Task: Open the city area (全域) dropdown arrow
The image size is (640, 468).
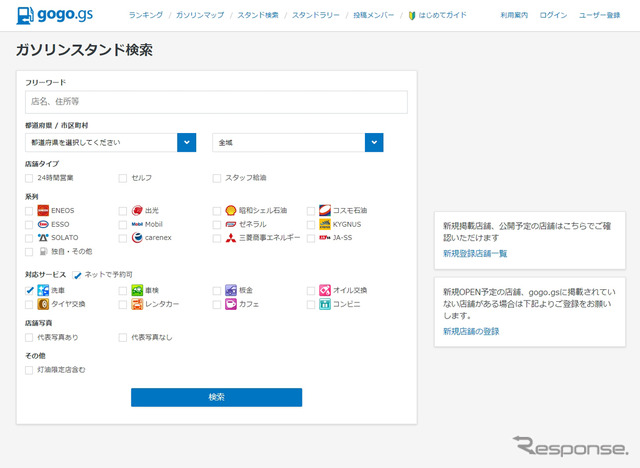Action: [374, 142]
